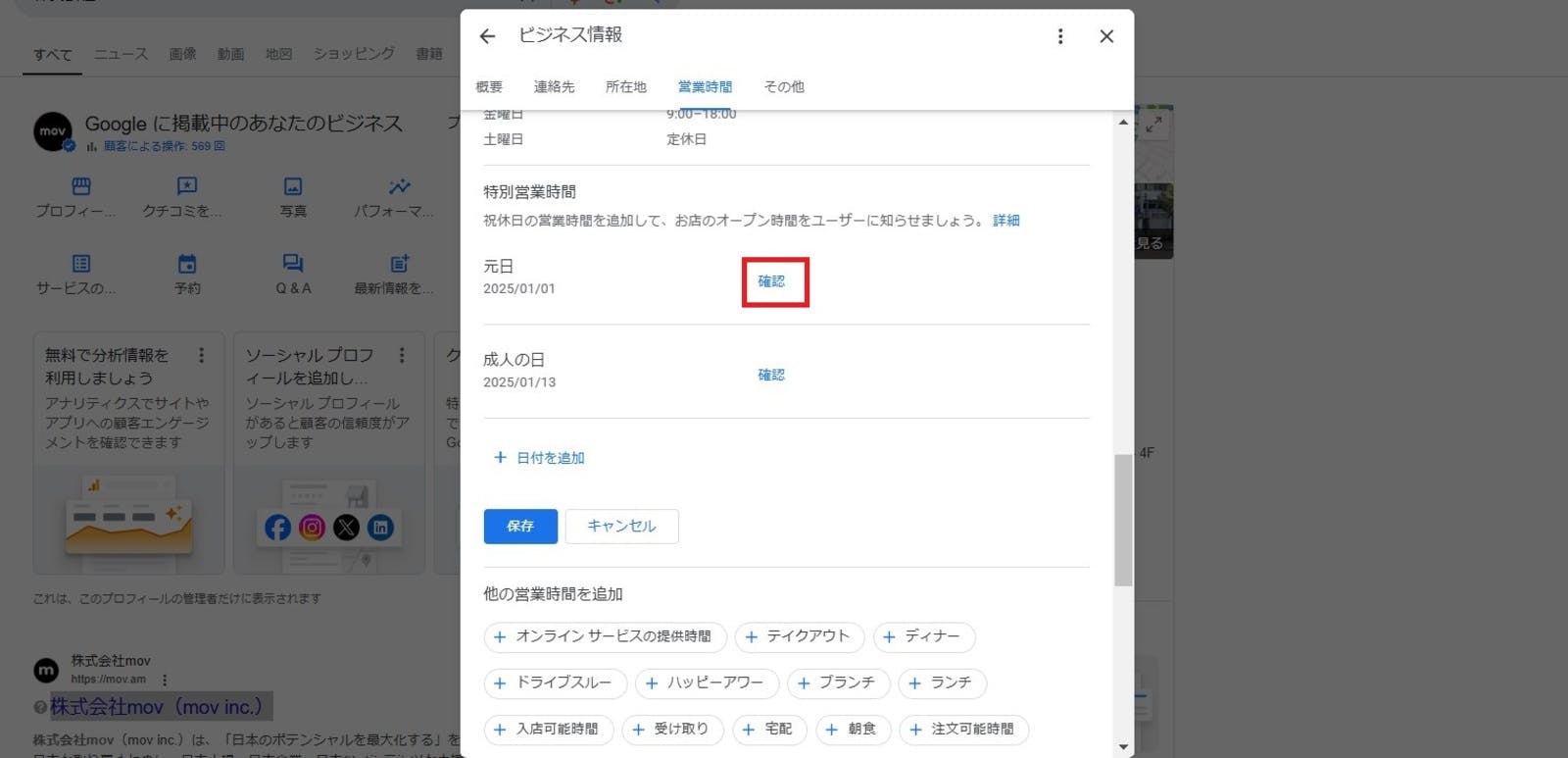Image resolution: width=1568 pixels, height=758 pixels.
Task: Open the 詳細 link for special hours
Action: (x=1006, y=221)
